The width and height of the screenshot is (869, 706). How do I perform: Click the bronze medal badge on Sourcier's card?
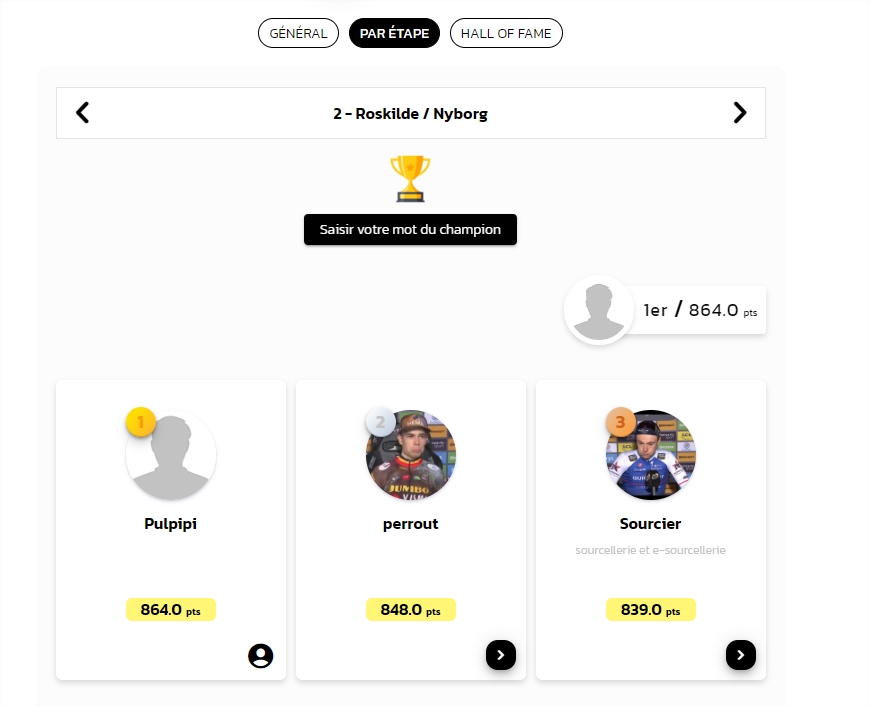point(621,422)
